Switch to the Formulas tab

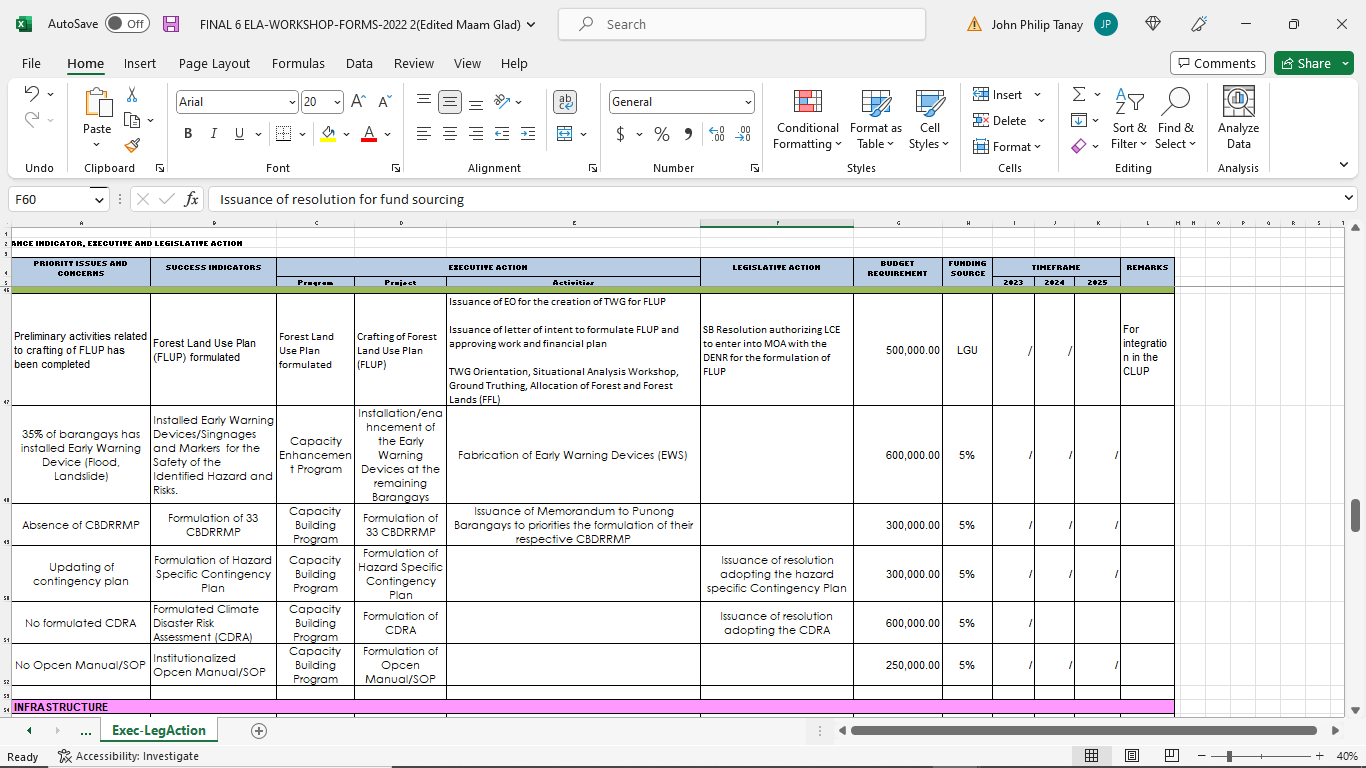(298, 63)
